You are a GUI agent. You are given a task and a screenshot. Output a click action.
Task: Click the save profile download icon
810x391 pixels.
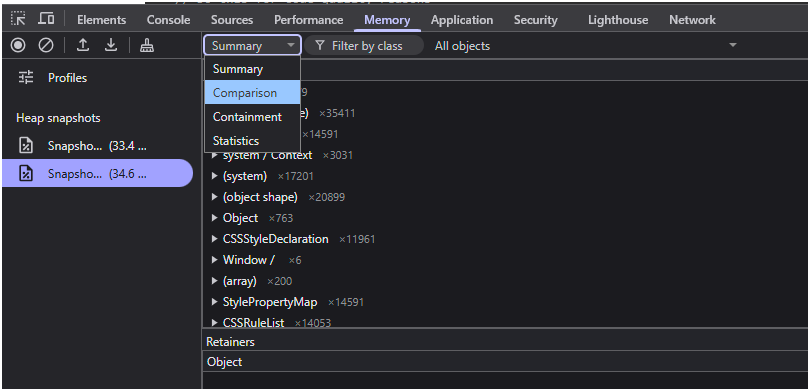pos(111,45)
